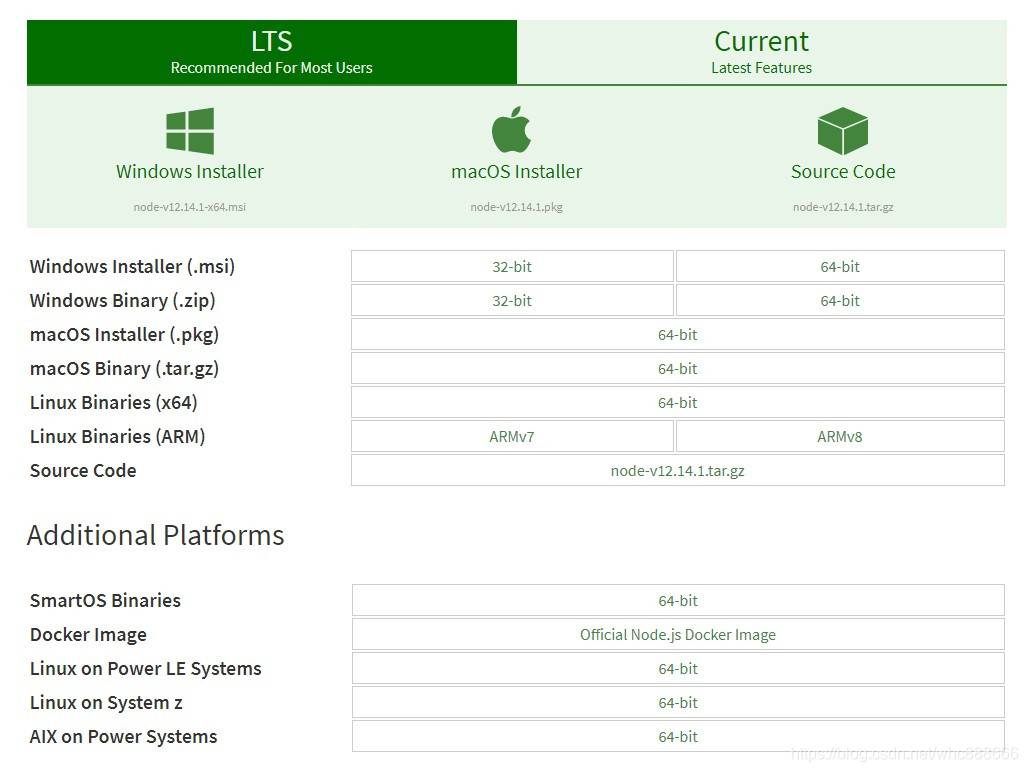Click the SmartOS Binaries row label
This screenshot has width=1028, height=772.
coord(105,601)
